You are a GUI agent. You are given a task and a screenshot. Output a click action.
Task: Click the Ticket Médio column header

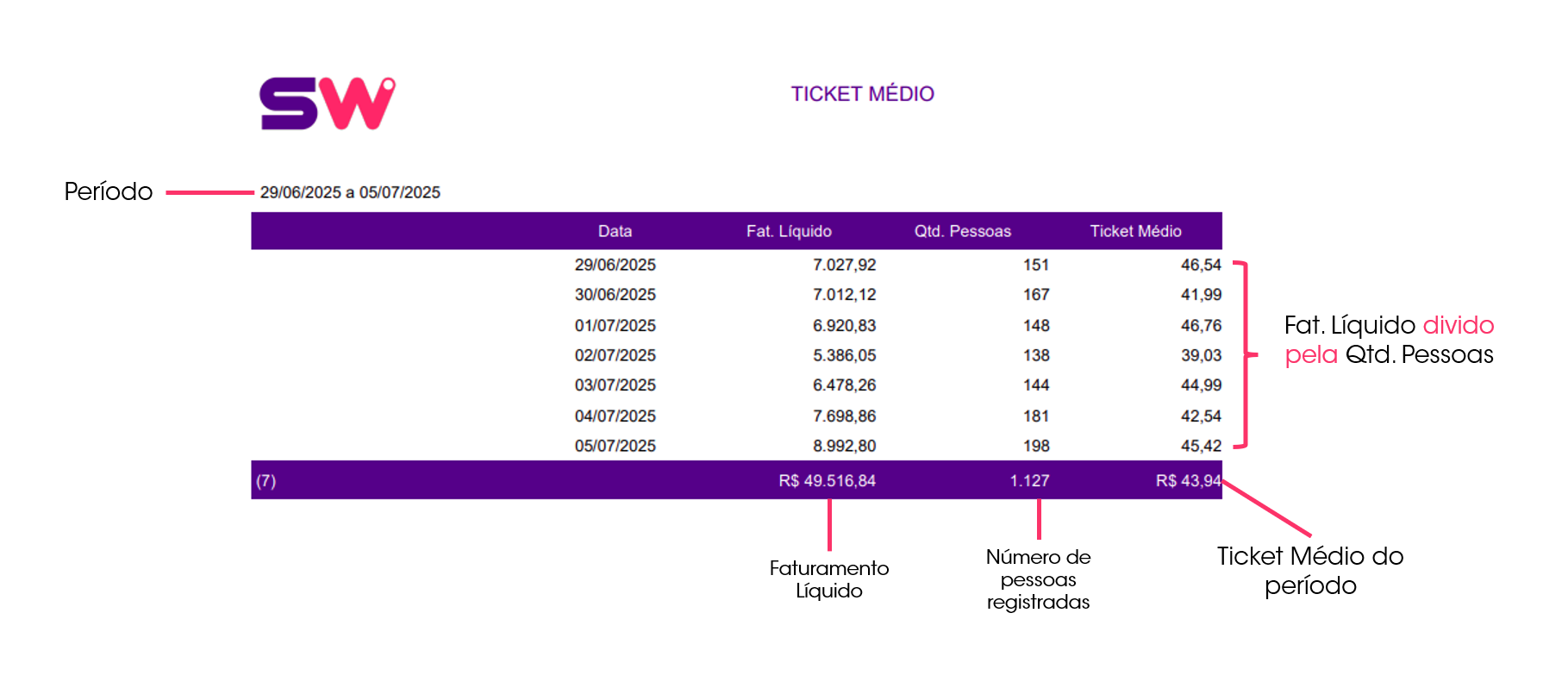[x=1135, y=231]
